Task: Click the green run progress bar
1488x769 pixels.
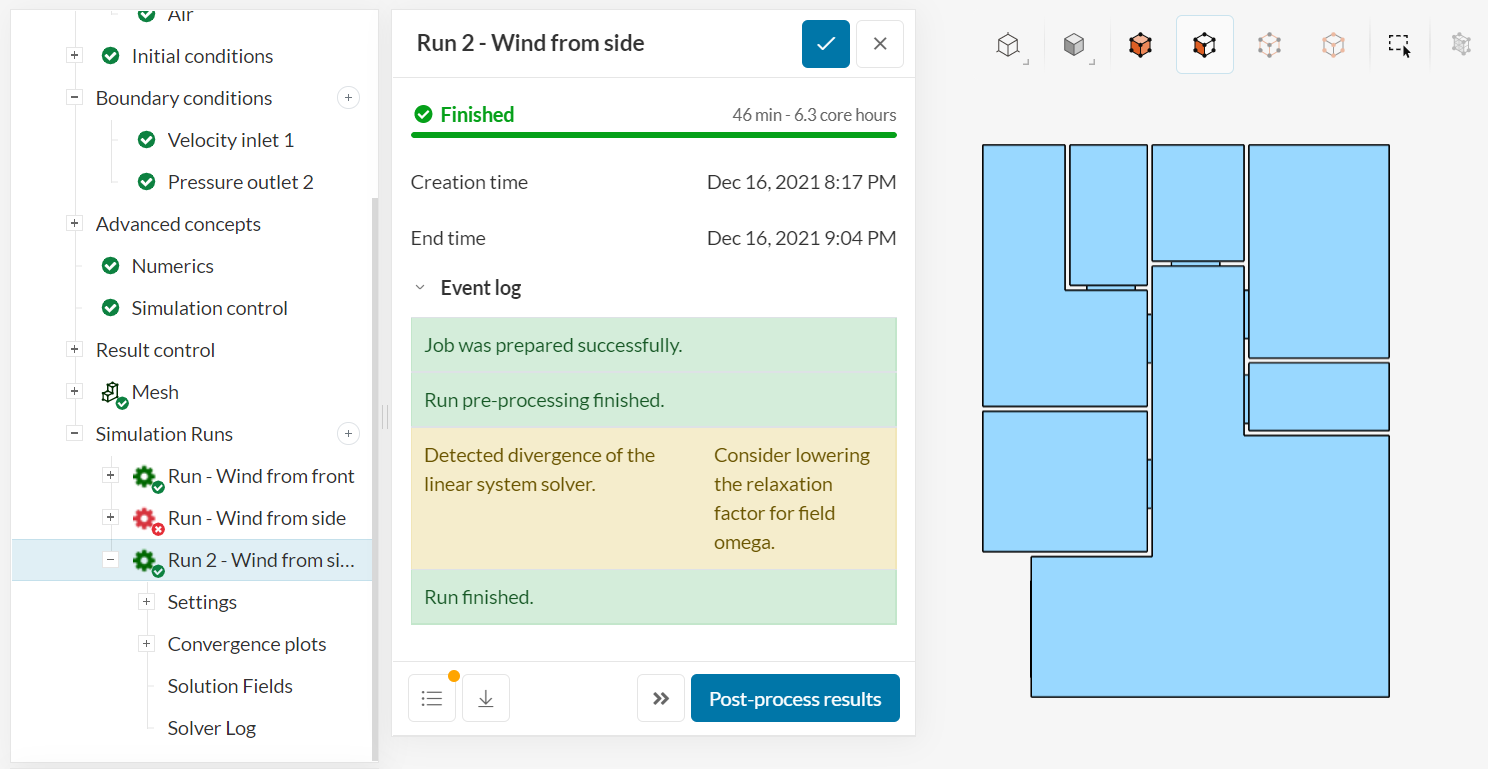Action: (653, 134)
